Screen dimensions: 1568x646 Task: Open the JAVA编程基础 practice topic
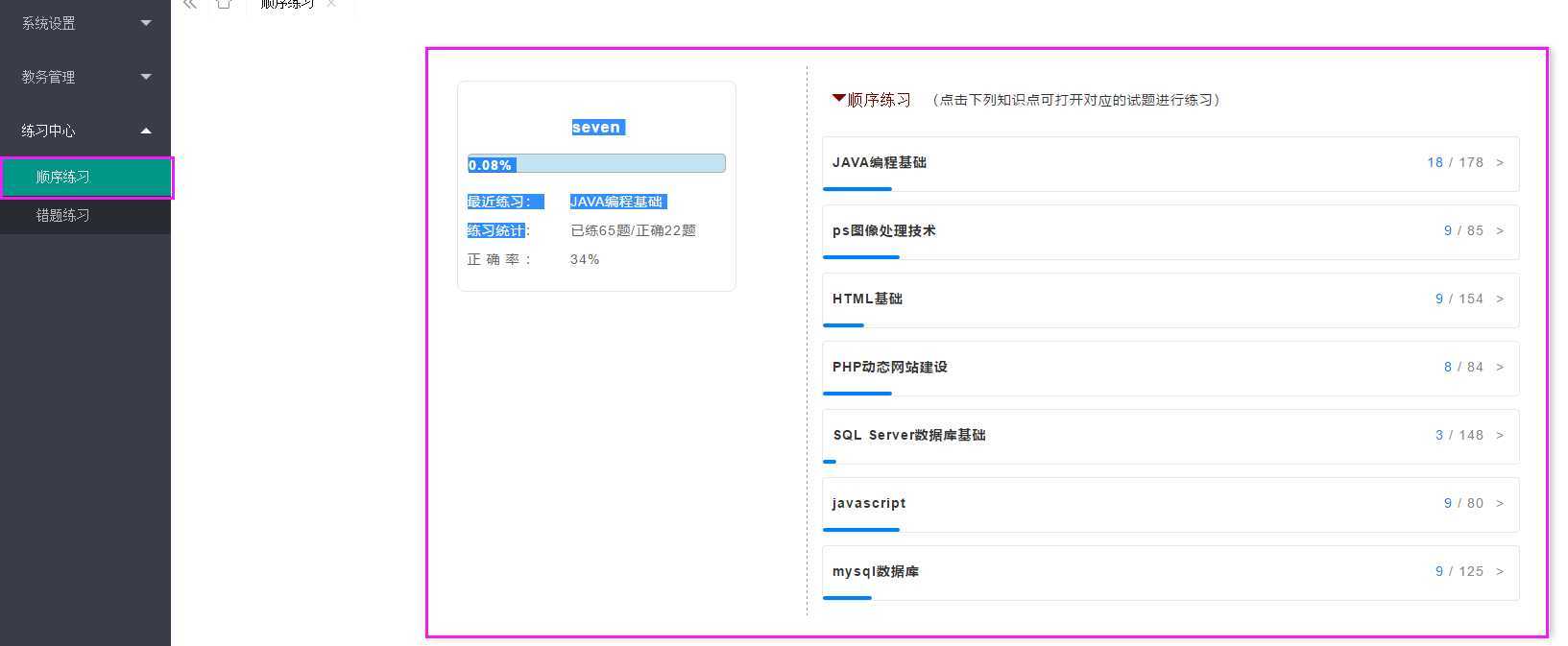click(x=880, y=163)
